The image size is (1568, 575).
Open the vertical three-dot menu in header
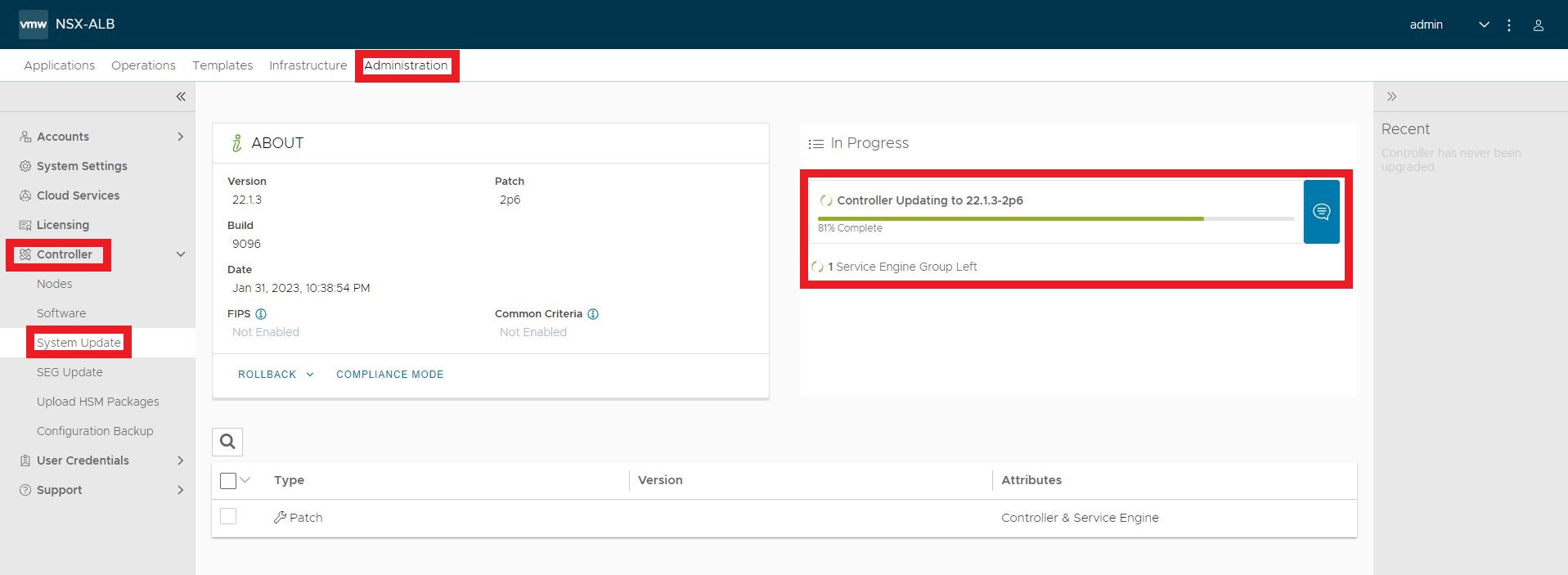point(1509,25)
